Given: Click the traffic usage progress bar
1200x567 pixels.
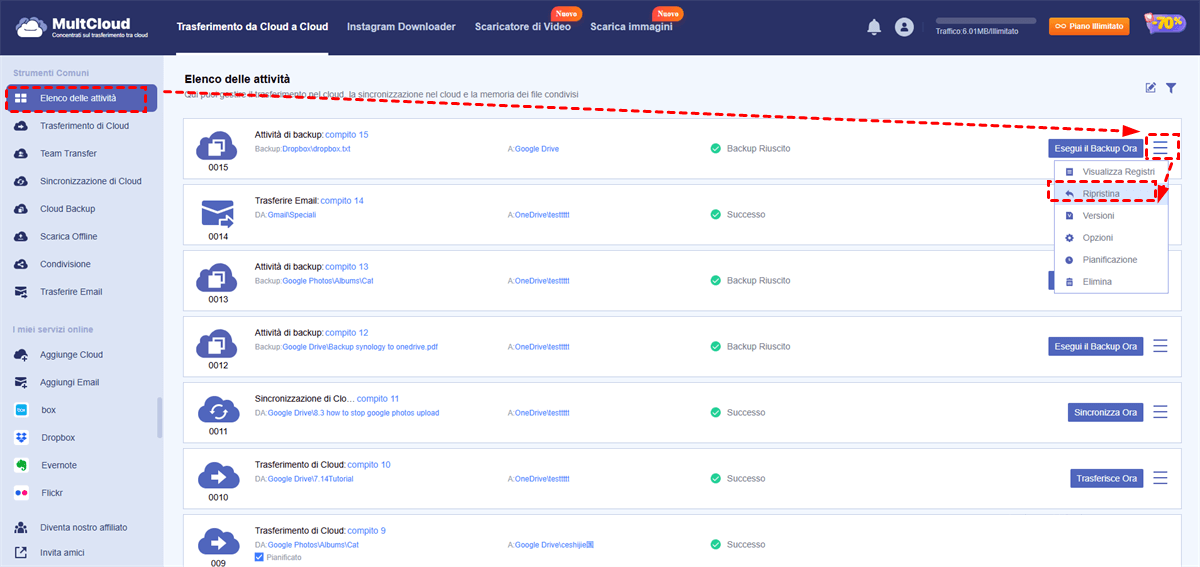Looking at the screenshot, I should [987, 20].
